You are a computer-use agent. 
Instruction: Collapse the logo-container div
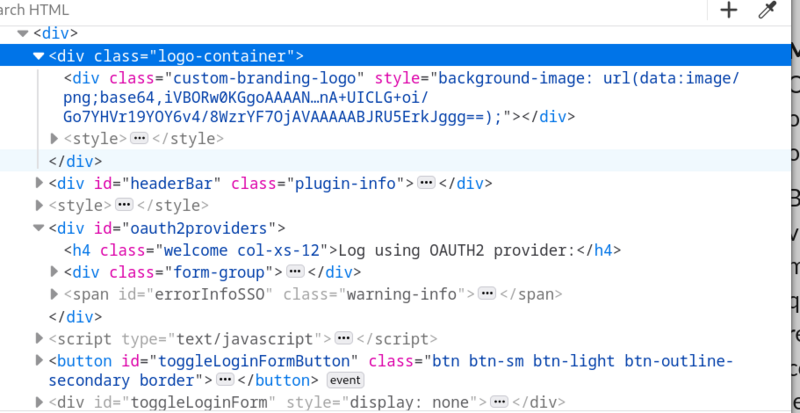39,56
